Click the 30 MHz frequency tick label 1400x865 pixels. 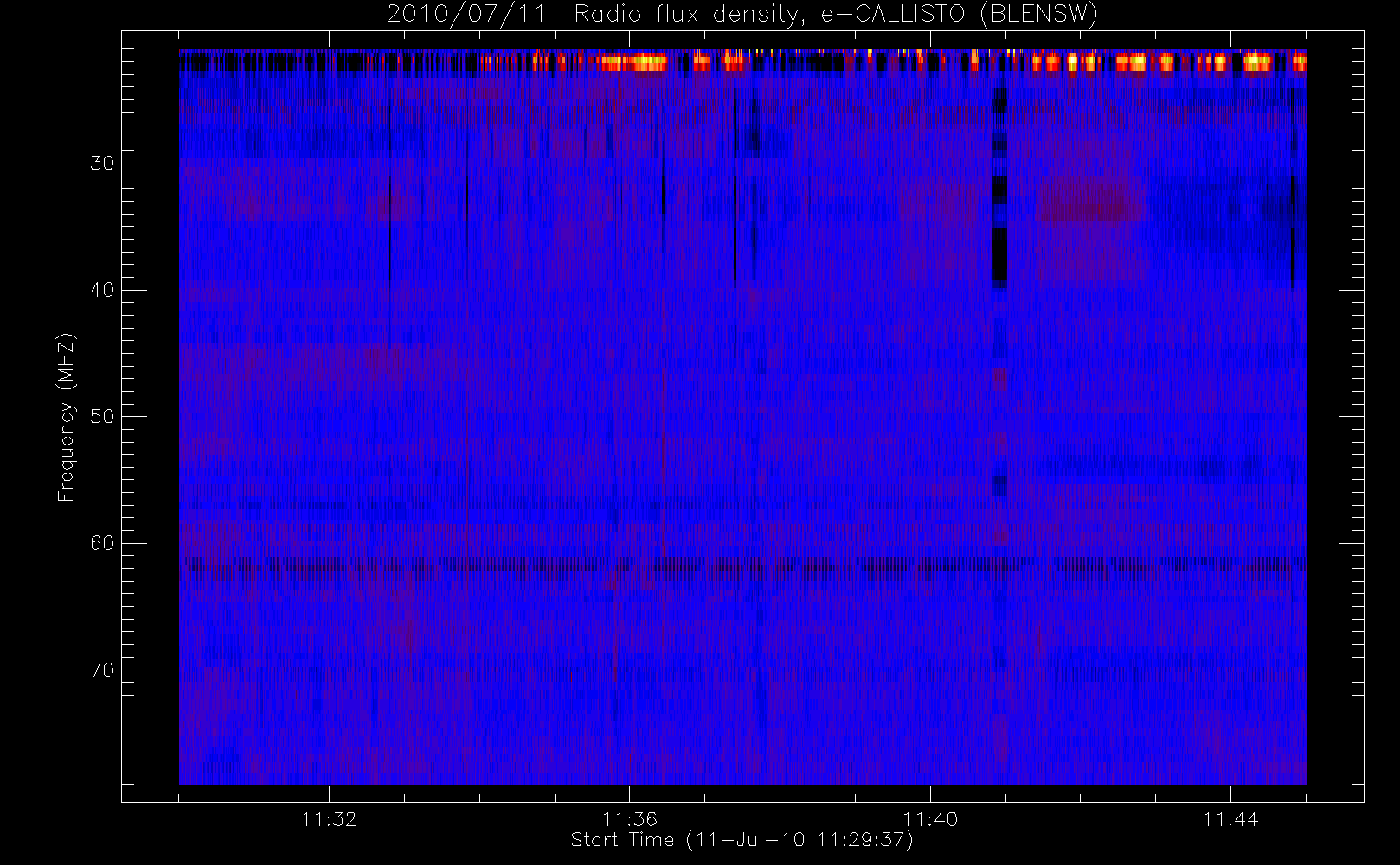coord(102,163)
